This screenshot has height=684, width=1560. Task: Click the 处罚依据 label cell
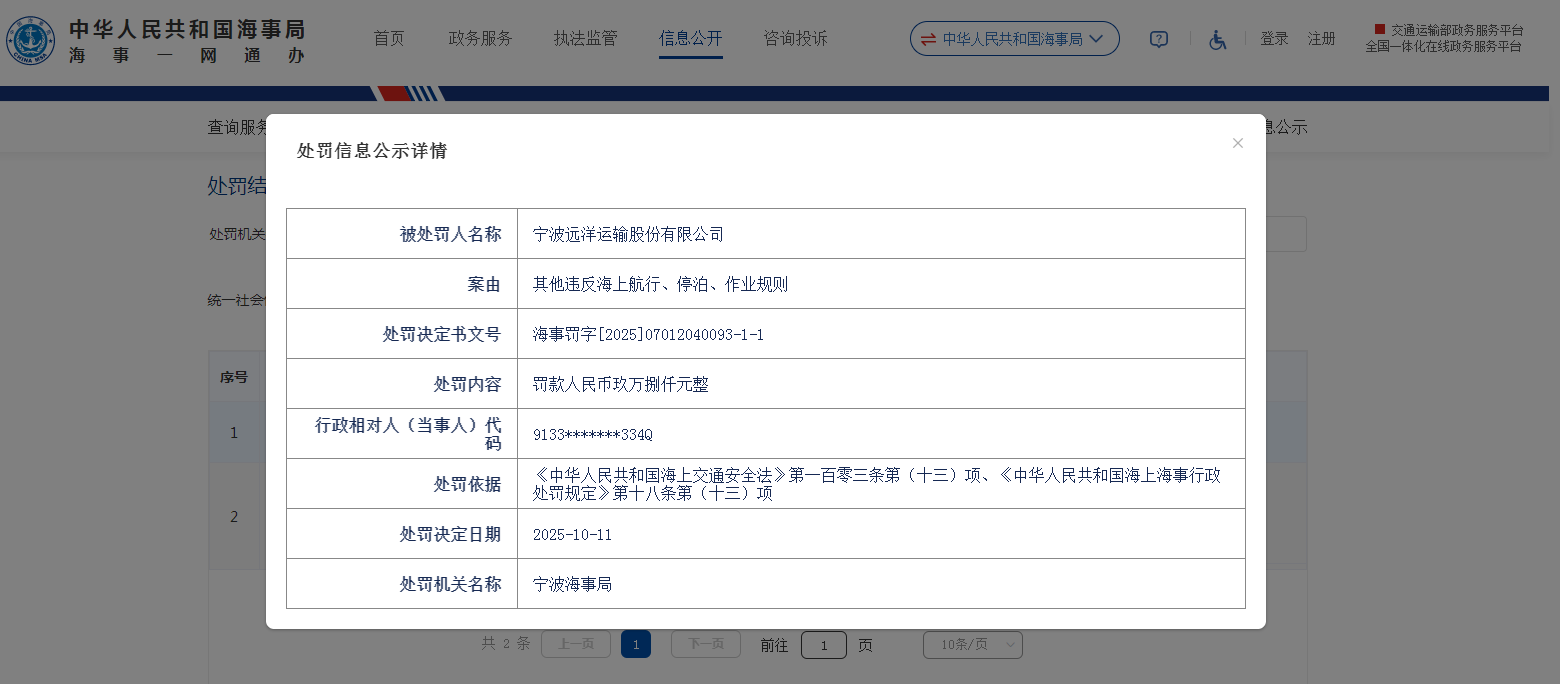pyautogui.click(x=402, y=484)
